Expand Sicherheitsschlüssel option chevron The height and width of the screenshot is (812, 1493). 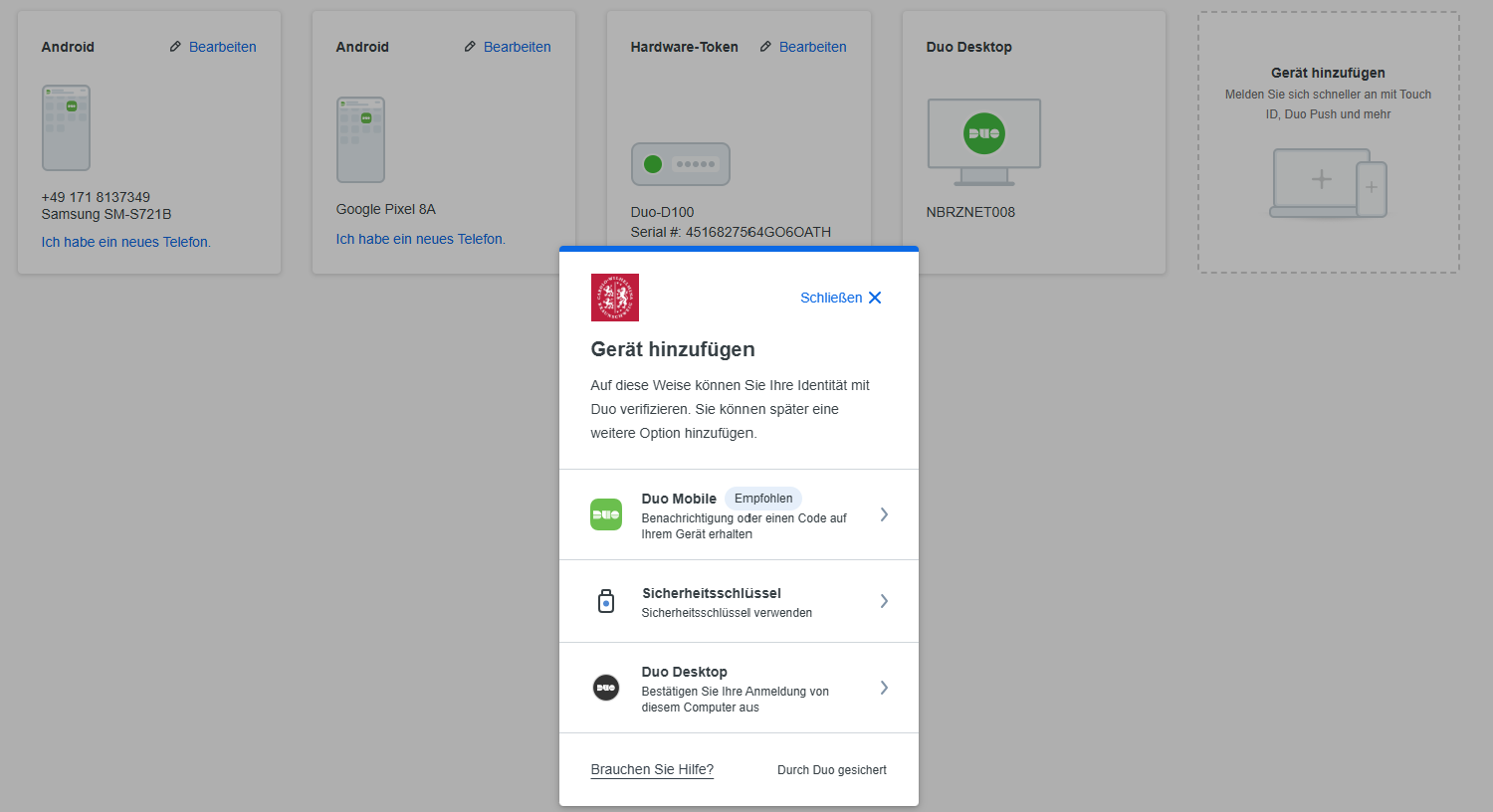[x=884, y=601]
